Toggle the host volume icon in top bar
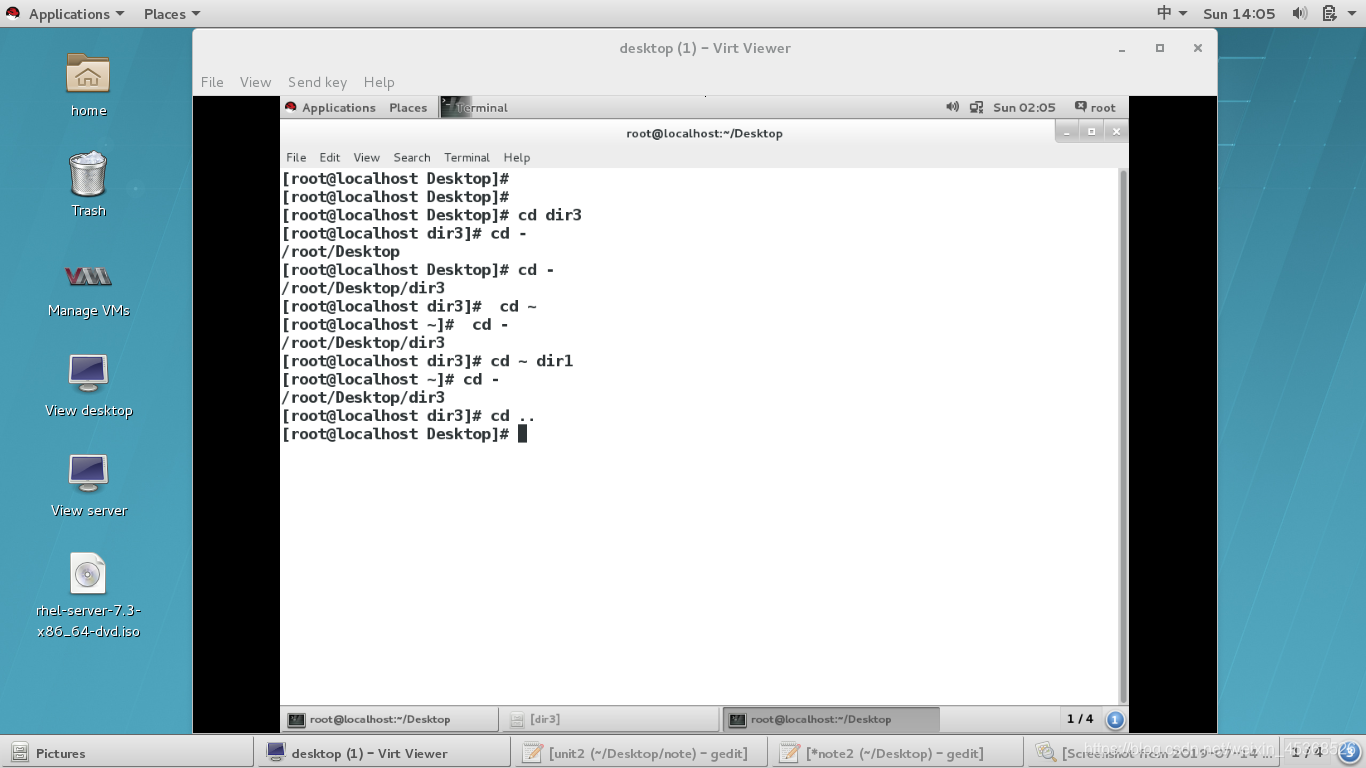Screen dimensions: 1366x768 tap(1301, 13)
